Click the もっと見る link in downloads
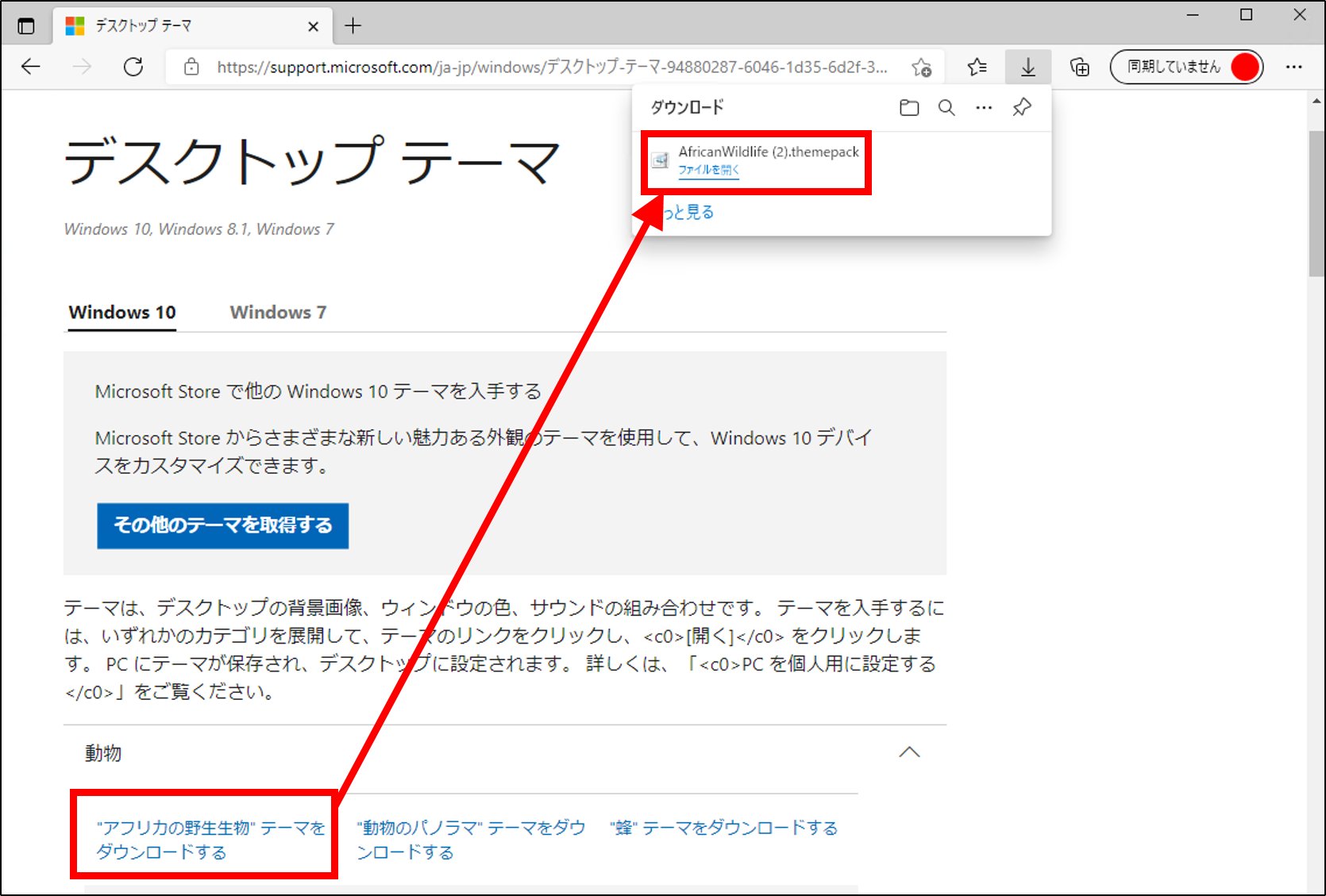 point(688,212)
